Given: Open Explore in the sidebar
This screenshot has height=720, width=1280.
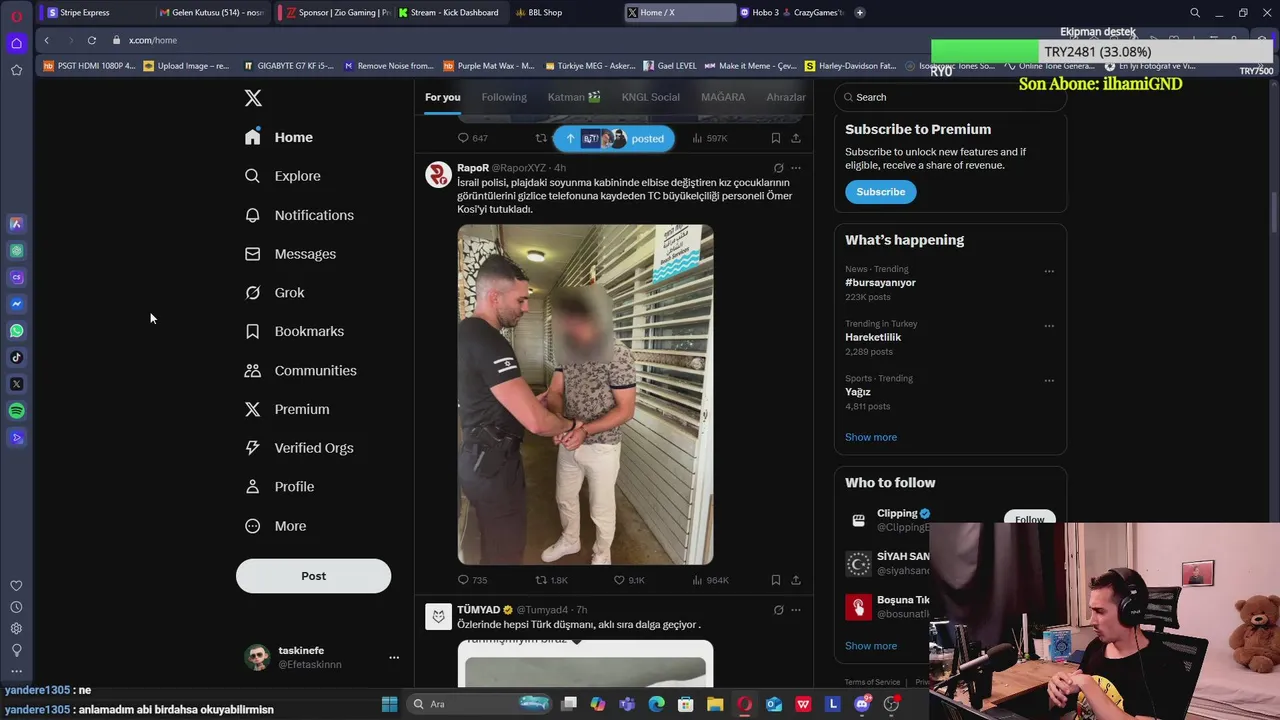Looking at the screenshot, I should [x=283, y=176].
